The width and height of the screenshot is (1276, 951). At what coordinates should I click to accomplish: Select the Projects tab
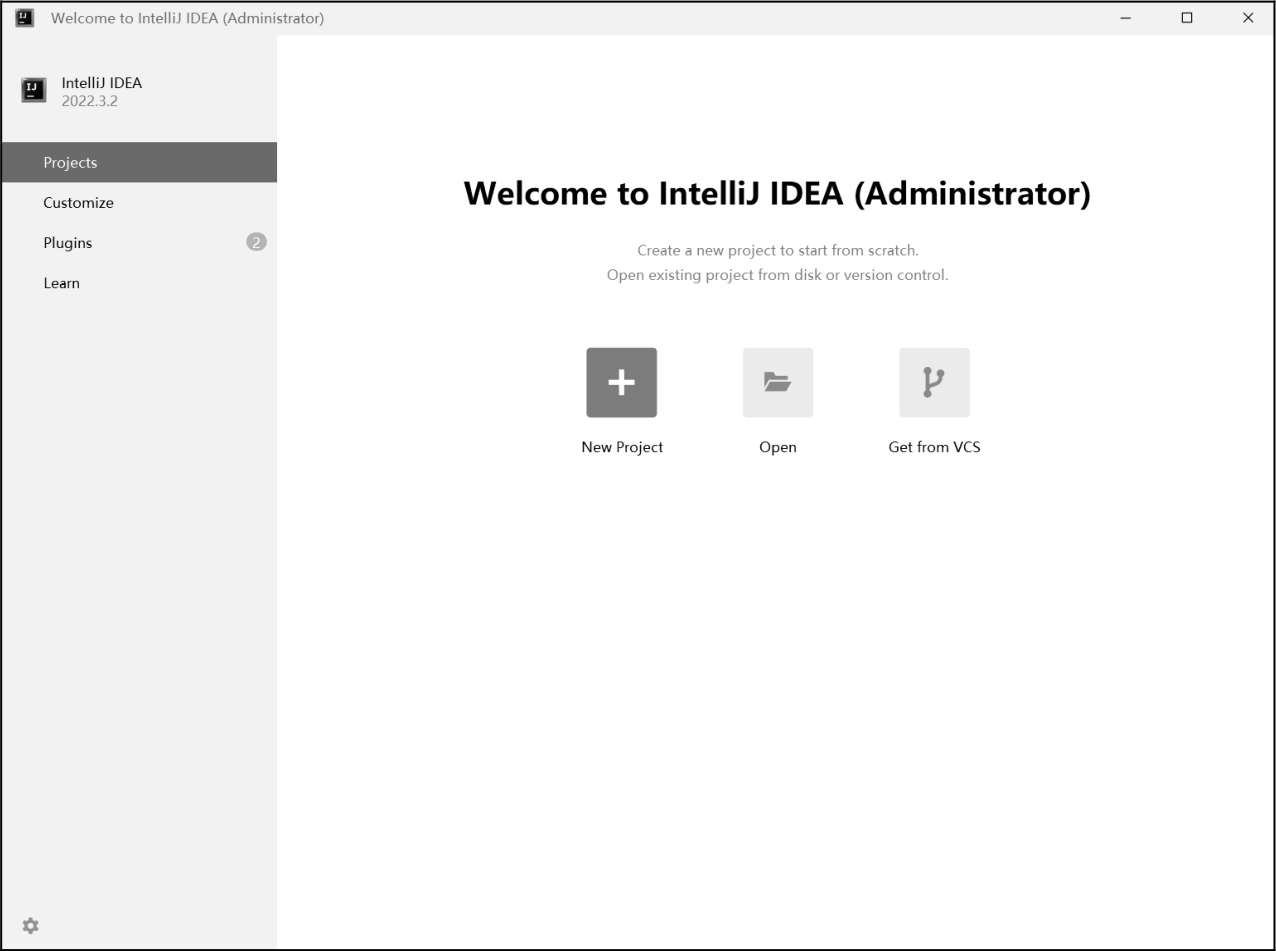[x=139, y=162]
